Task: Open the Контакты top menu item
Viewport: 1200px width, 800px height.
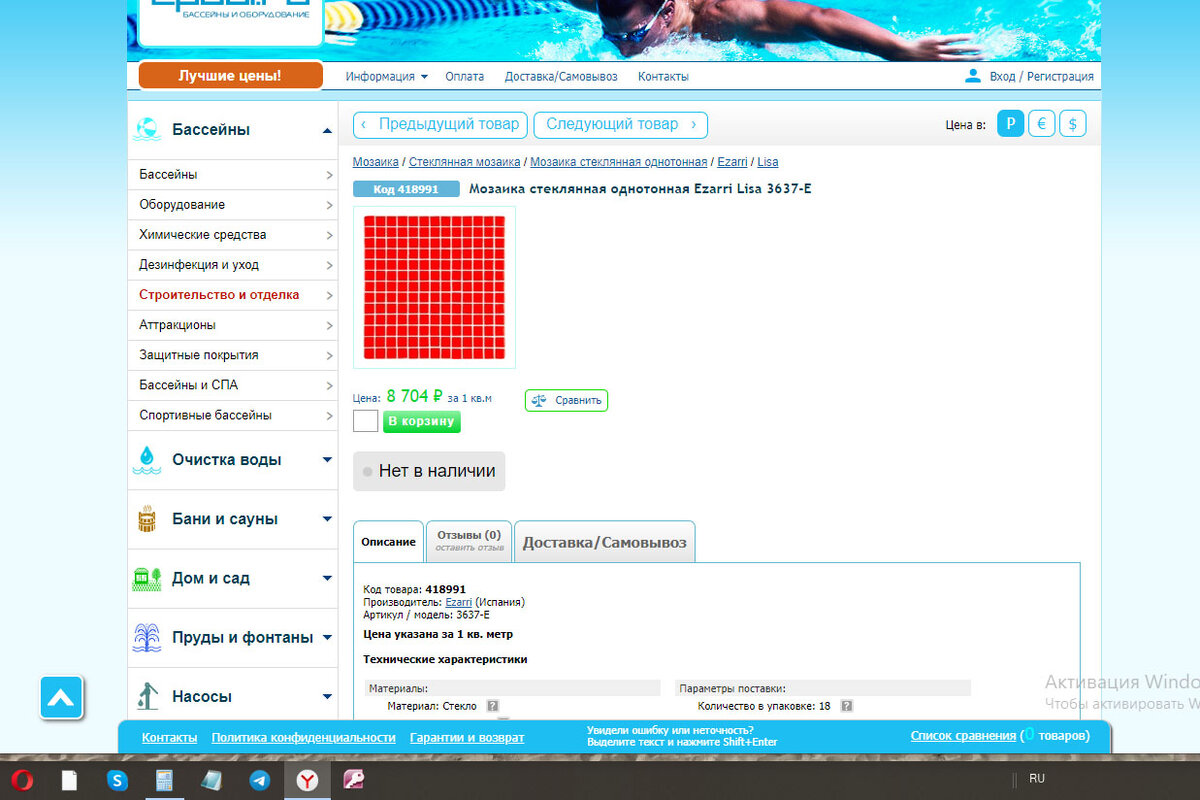Action: coord(663,77)
